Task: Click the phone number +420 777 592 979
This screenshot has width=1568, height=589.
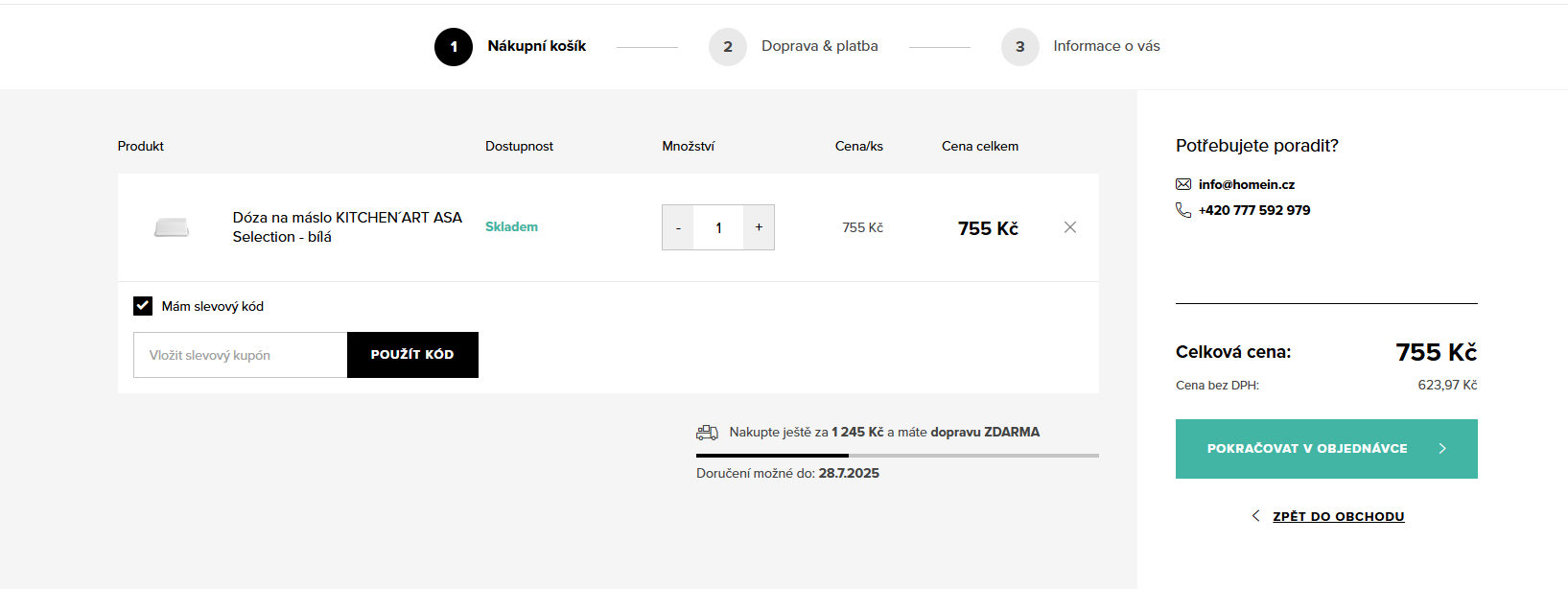Action: 1253,210
